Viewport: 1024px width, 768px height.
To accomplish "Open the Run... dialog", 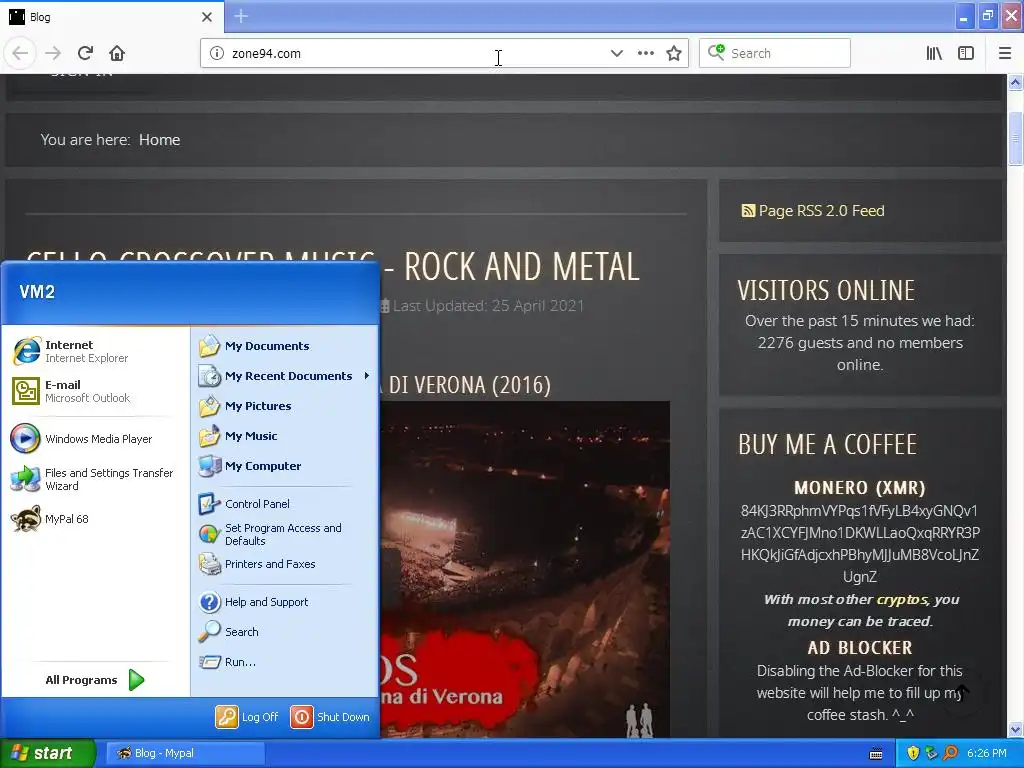I will 285,662.
